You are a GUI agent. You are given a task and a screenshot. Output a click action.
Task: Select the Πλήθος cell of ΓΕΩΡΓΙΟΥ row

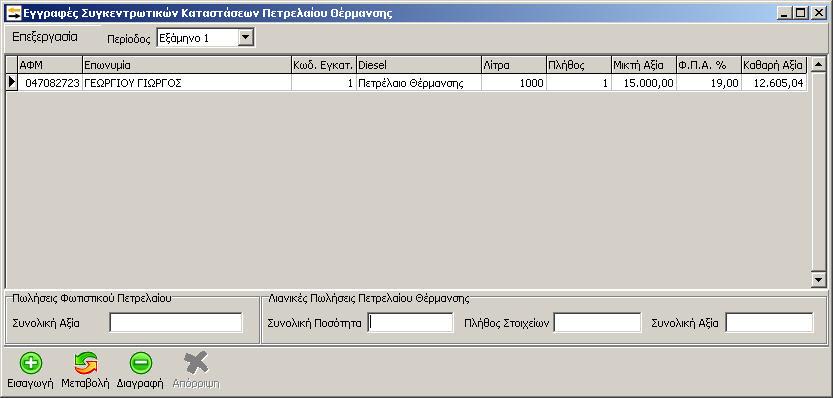tap(579, 83)
